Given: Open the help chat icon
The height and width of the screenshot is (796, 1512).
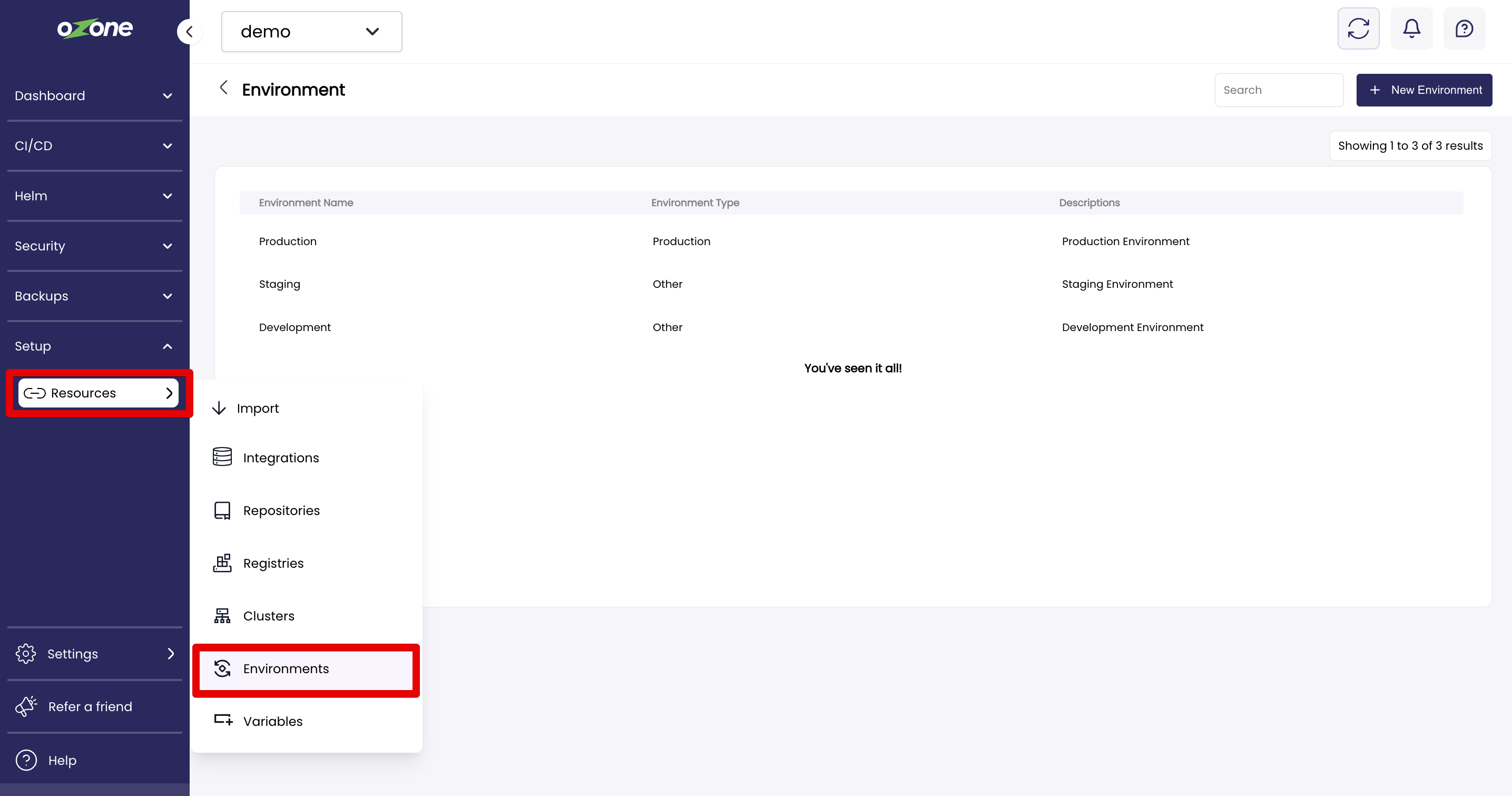Looking at the screenshot, I should 1464,28.
